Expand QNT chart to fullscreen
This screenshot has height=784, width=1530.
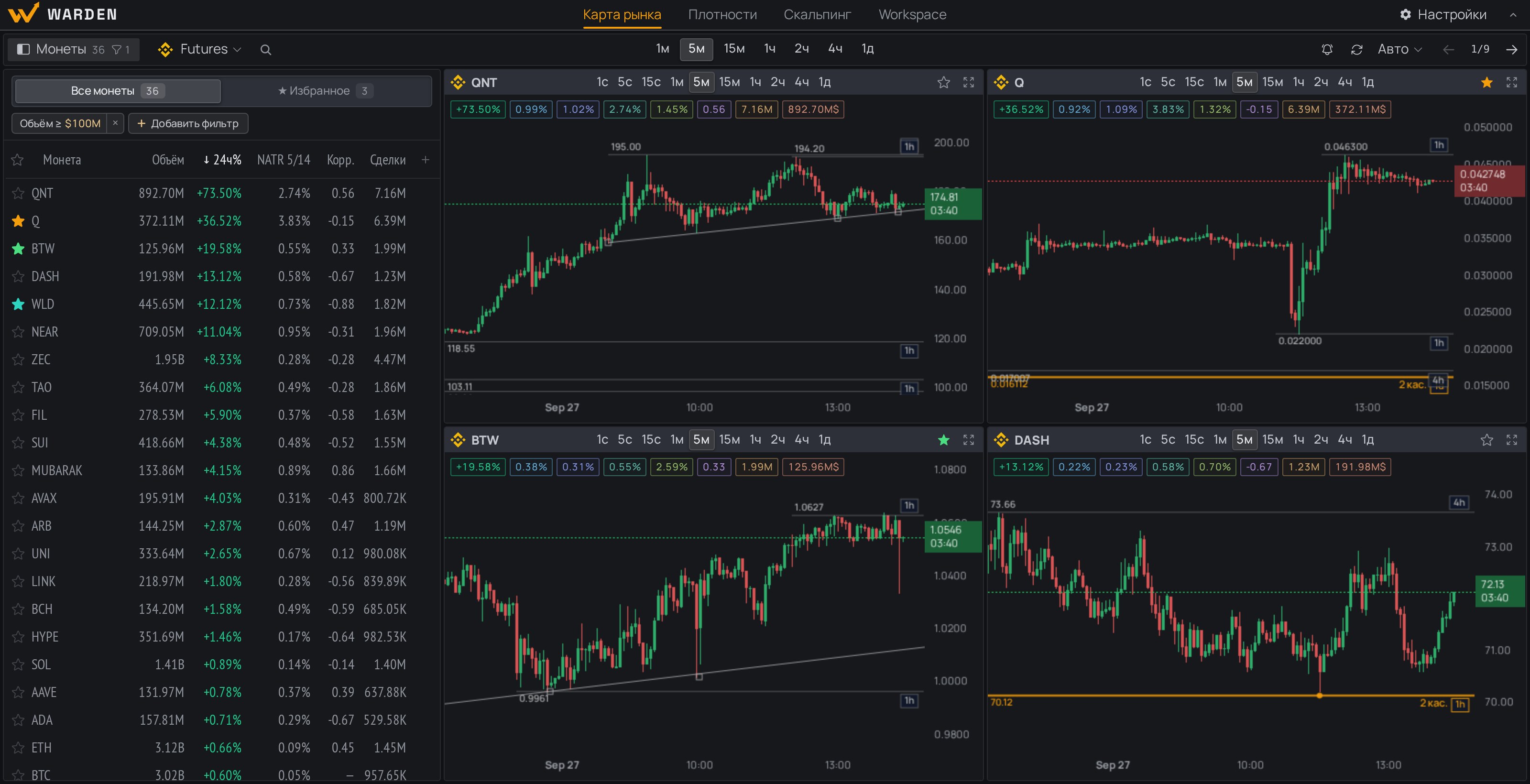969,83
